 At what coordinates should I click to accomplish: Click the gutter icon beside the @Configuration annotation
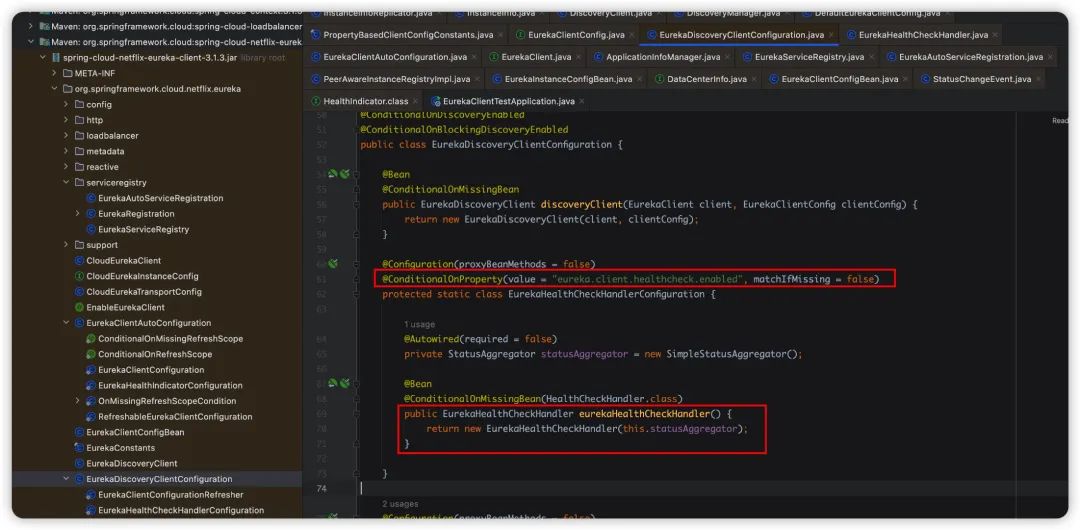tap(334, 264)
